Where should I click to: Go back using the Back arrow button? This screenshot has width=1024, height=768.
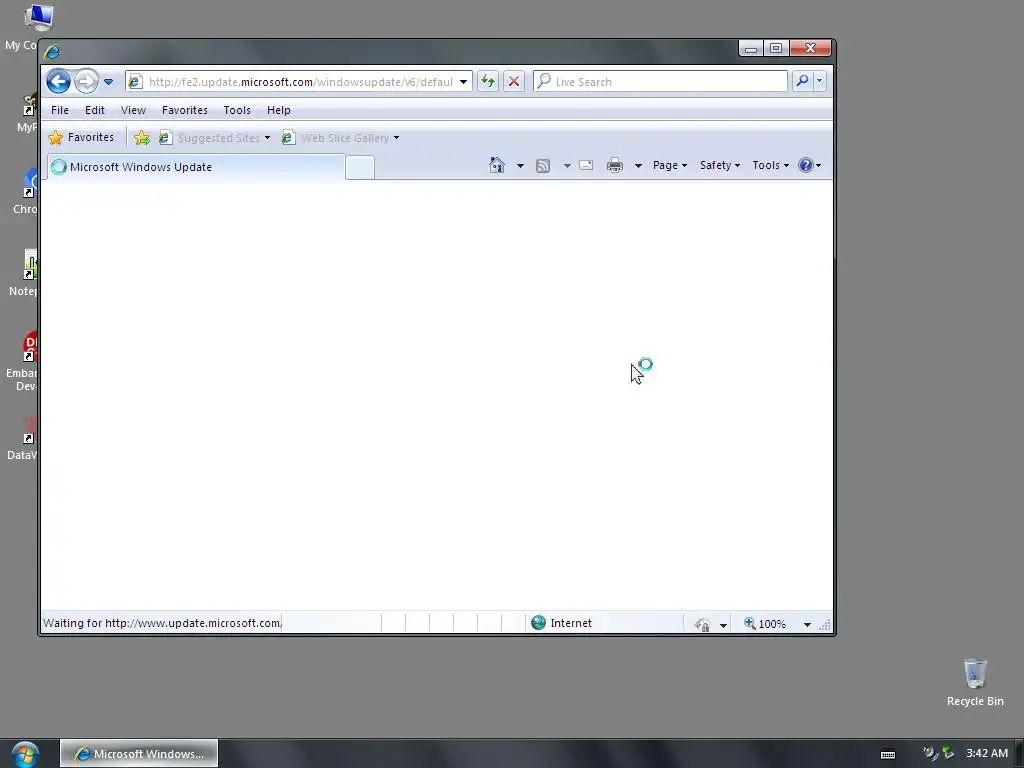coord(59,82)
